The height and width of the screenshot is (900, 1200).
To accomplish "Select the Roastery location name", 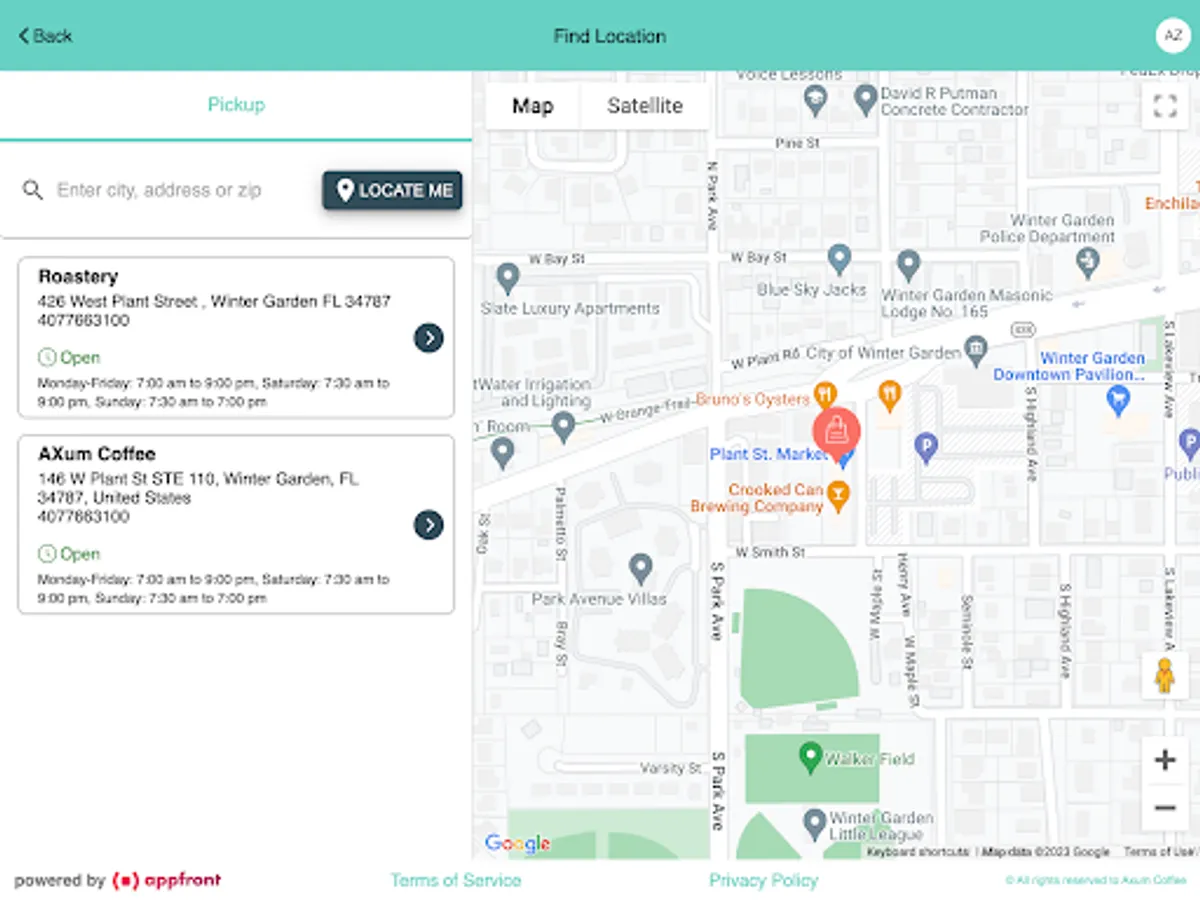I will 78,276.
